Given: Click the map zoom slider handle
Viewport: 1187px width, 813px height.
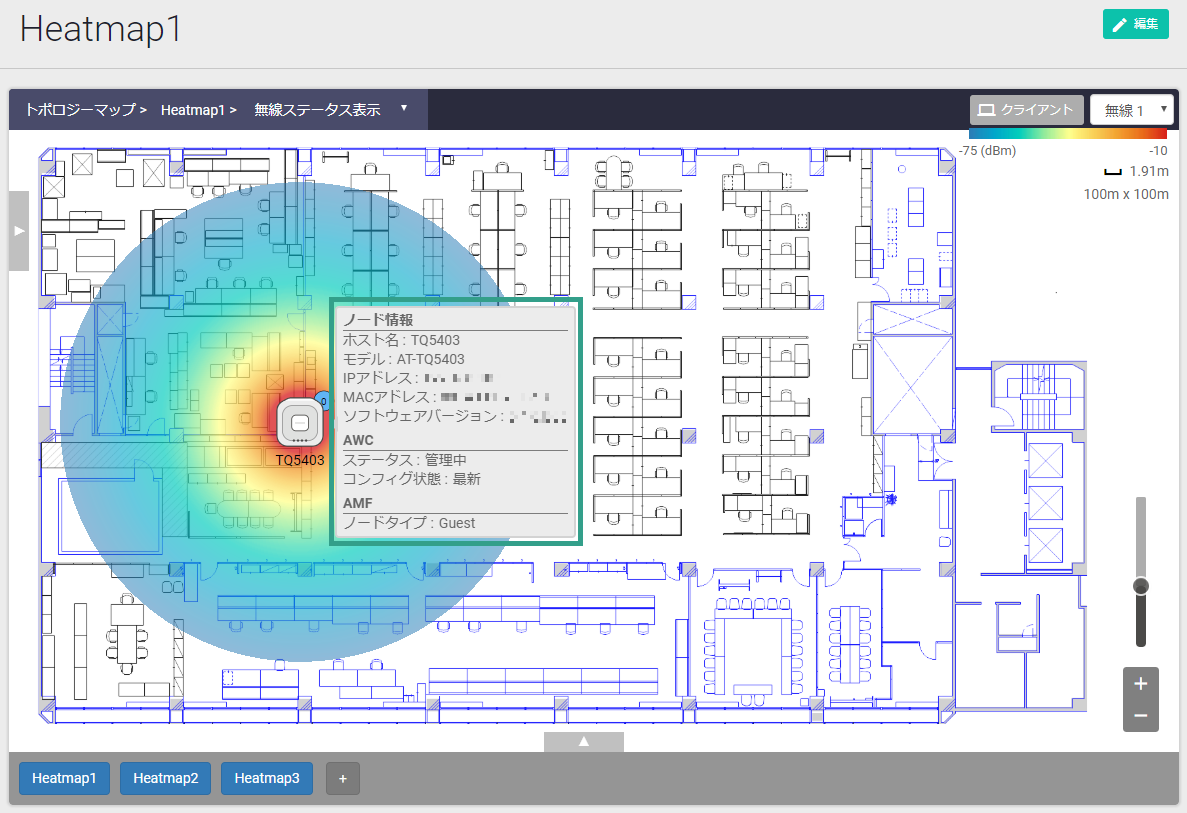Looking at the screenshot, I should tap(1140, 586).
